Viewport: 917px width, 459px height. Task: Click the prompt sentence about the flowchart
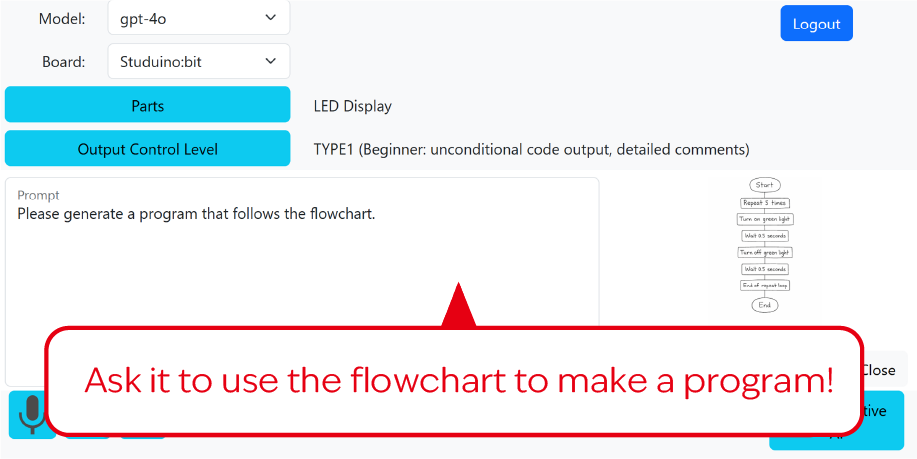tap(196, 214)
